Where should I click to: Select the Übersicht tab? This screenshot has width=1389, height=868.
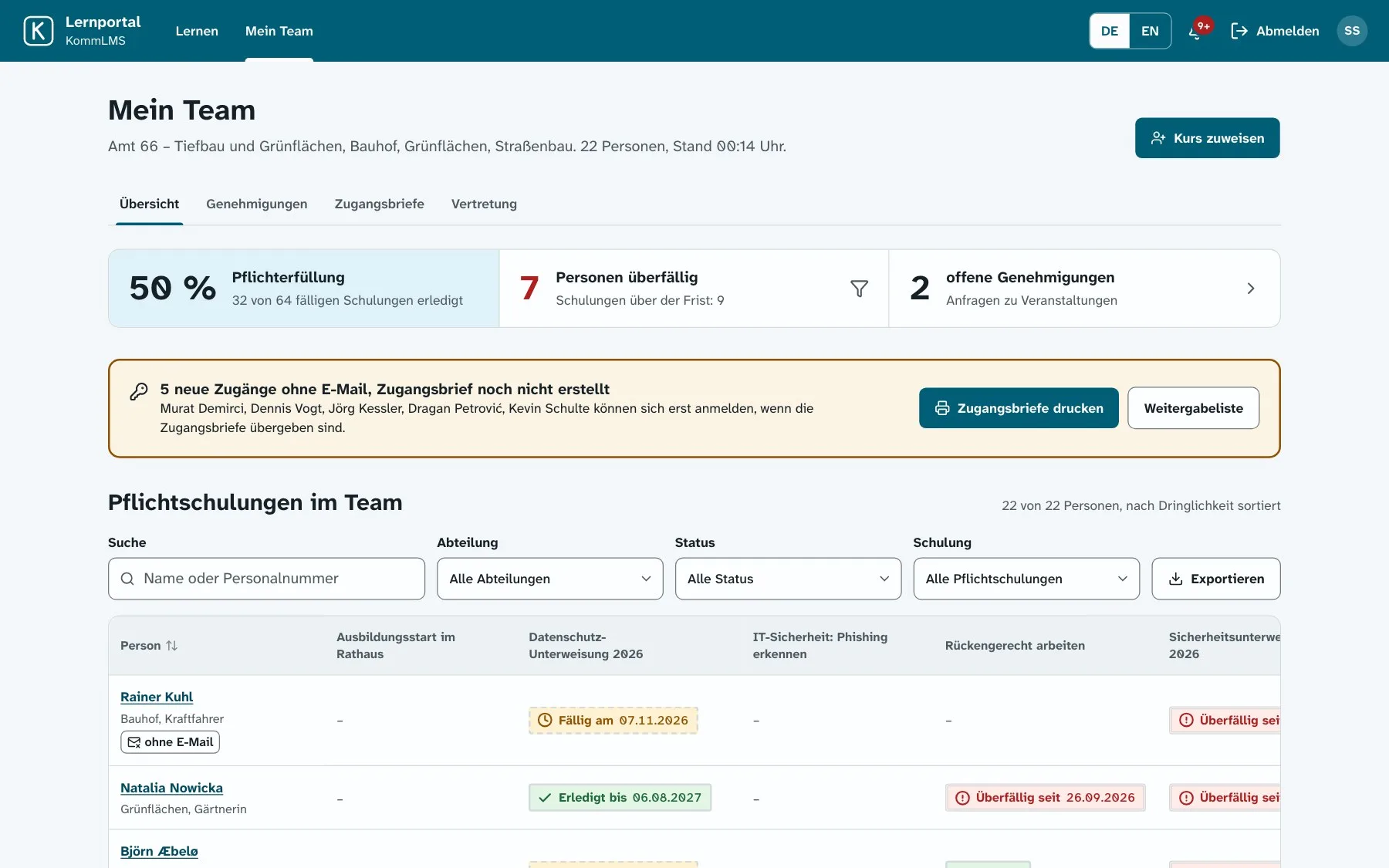coord(150,204)
